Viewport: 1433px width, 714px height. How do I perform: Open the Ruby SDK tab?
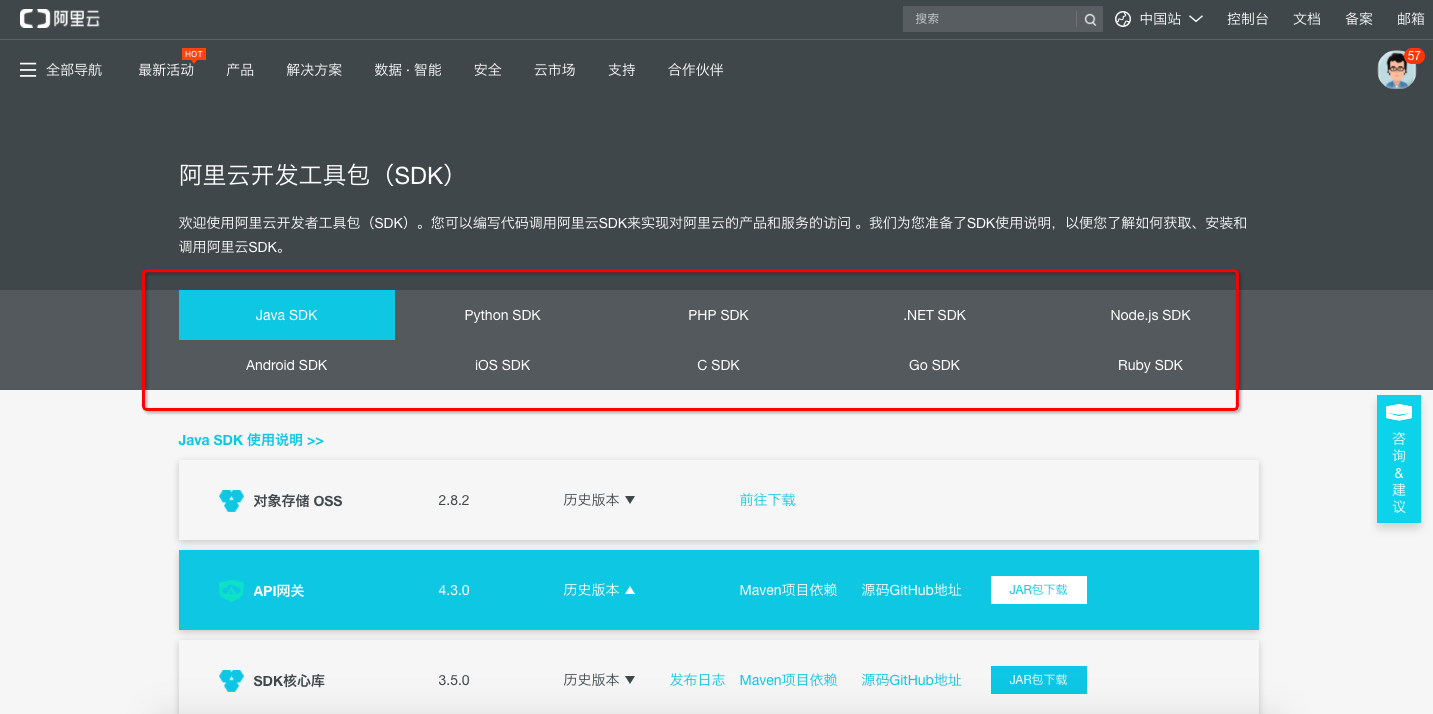1151,365
